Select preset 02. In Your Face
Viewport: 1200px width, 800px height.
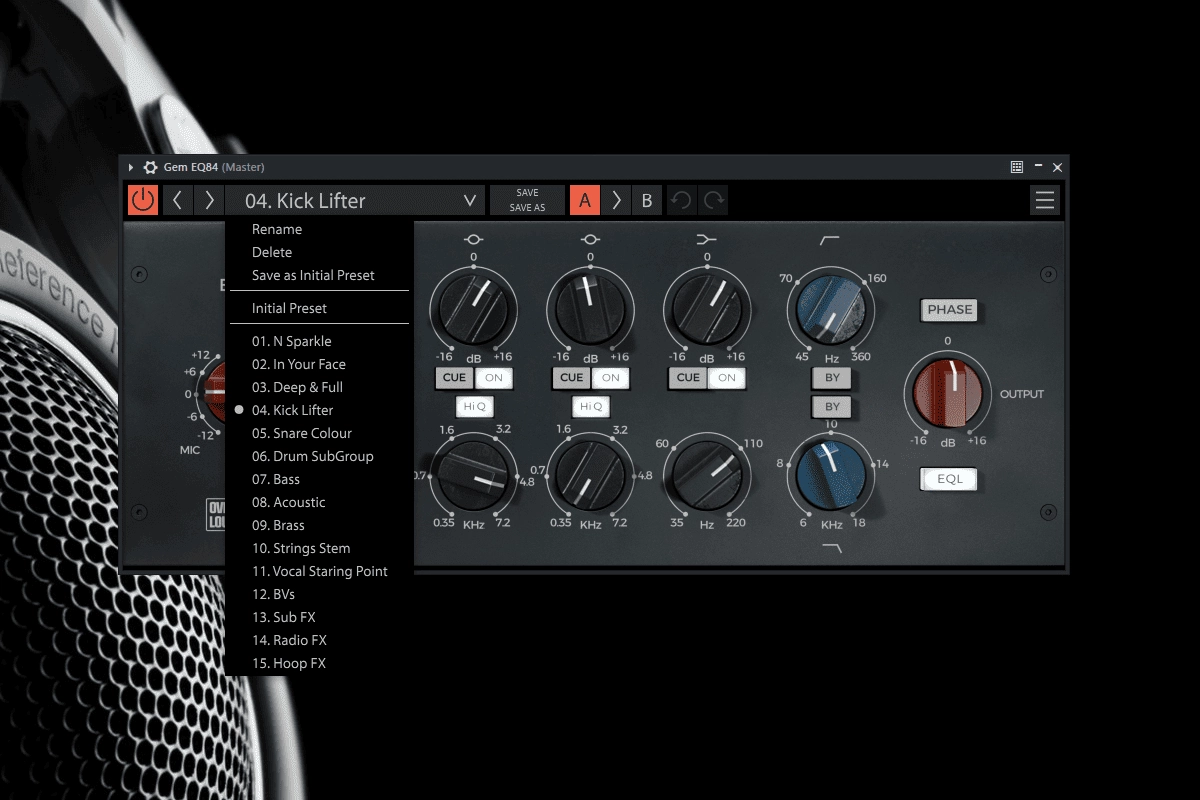298,364
